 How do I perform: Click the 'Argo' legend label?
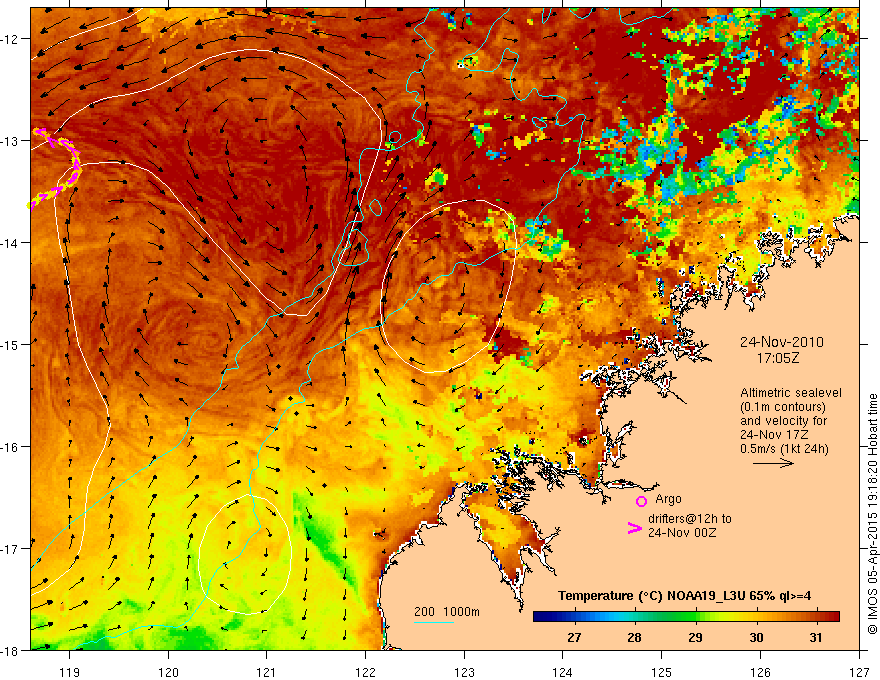click(x=668, y=499)
